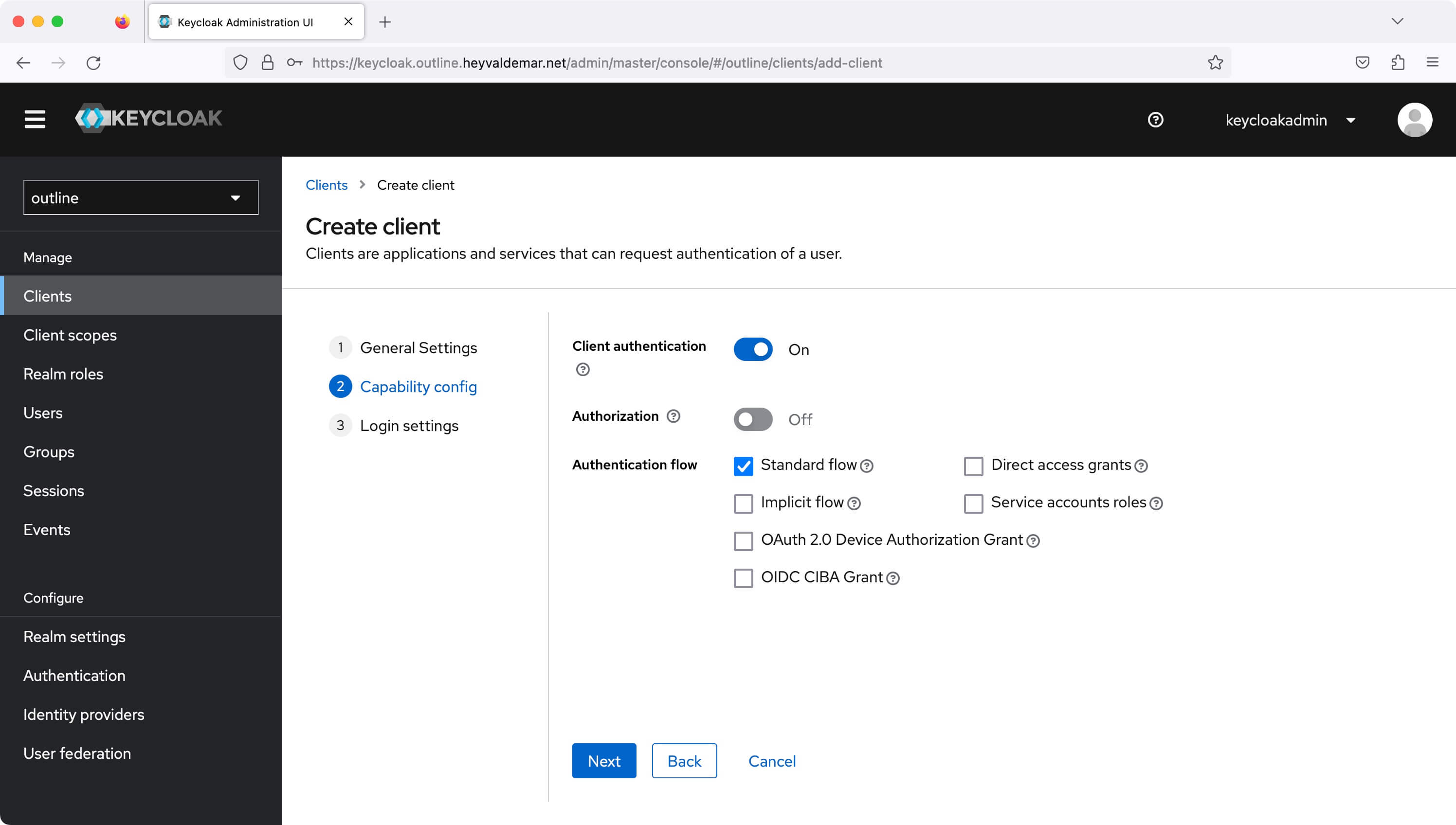Click the General Settings step label

click(x=419, y=347)
